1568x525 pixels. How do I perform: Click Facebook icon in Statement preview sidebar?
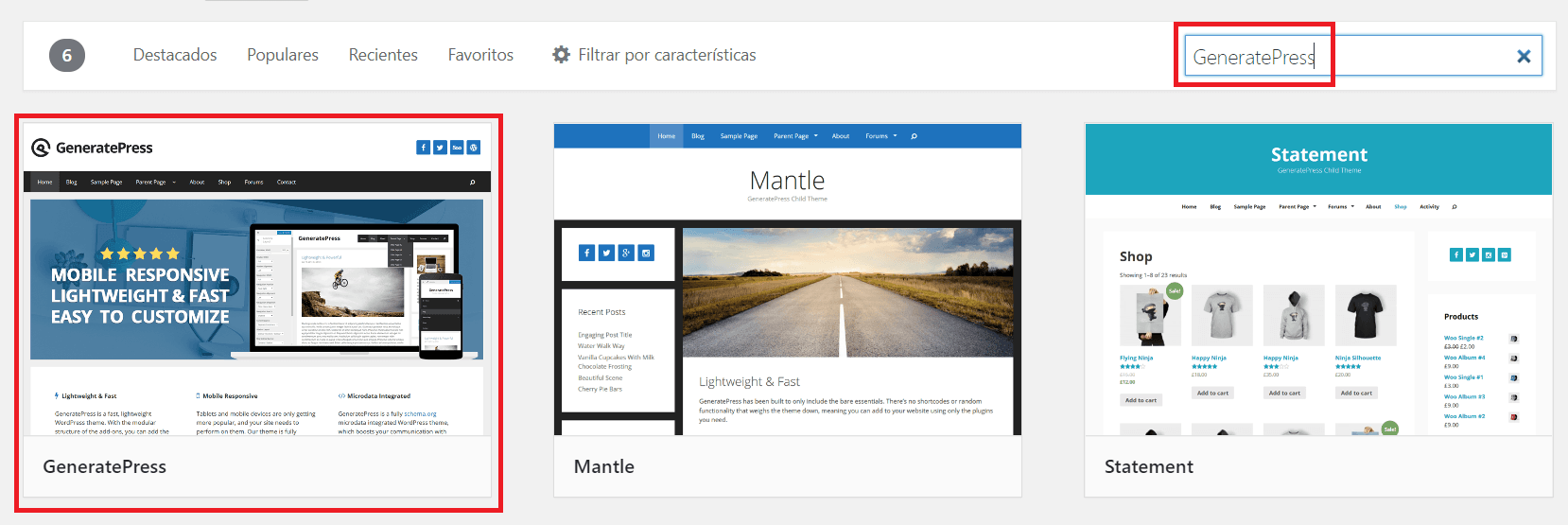coord(1456,254)
